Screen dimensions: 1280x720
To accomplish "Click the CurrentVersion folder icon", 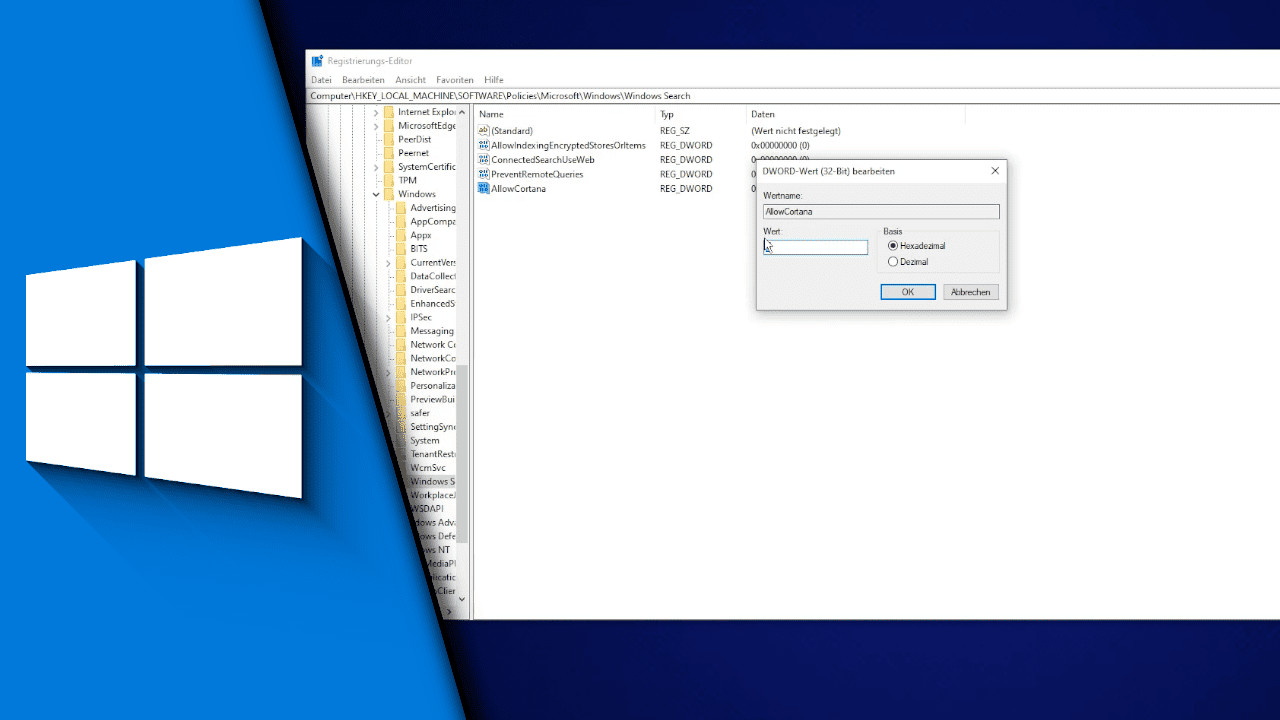I will point(401,263).
